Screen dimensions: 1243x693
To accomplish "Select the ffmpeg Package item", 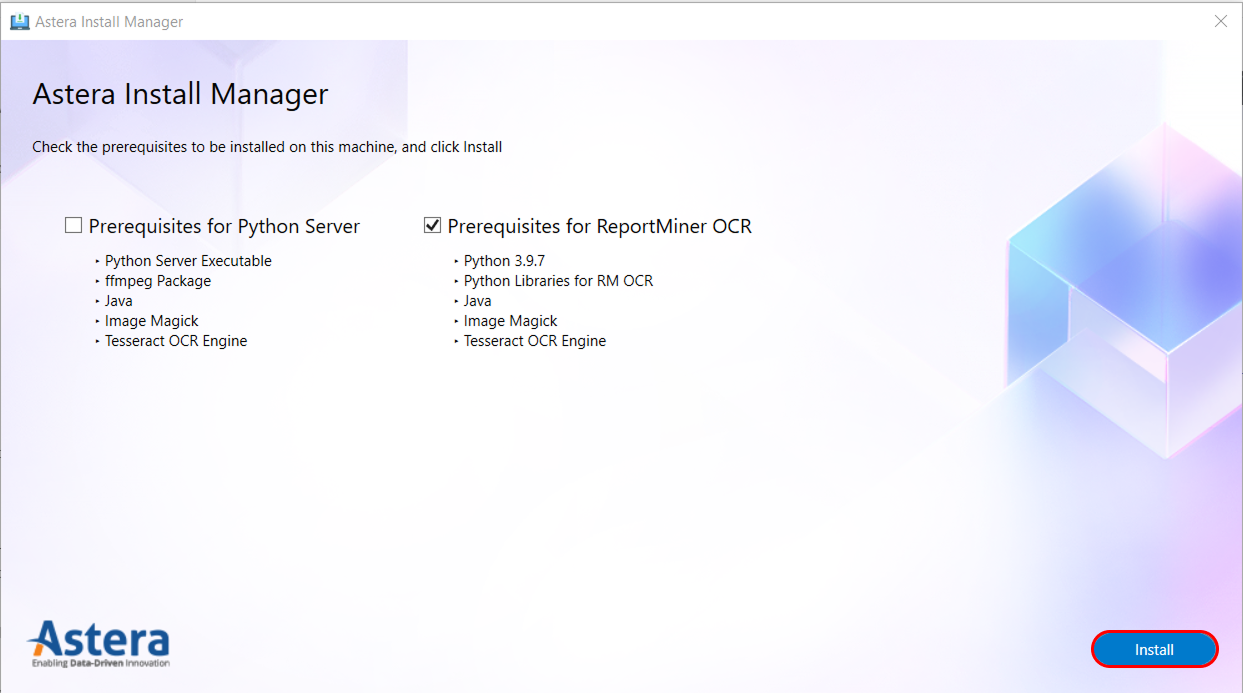I will [x=158, y=281].
